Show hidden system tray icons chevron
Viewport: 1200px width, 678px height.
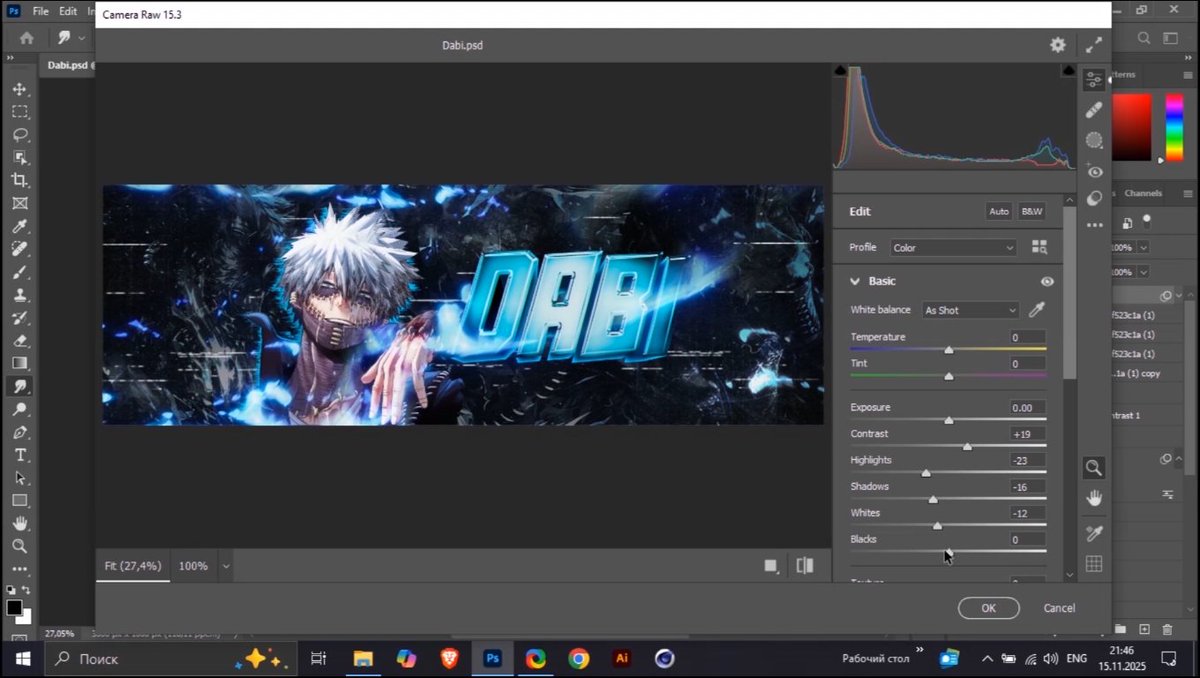(987, 659)
